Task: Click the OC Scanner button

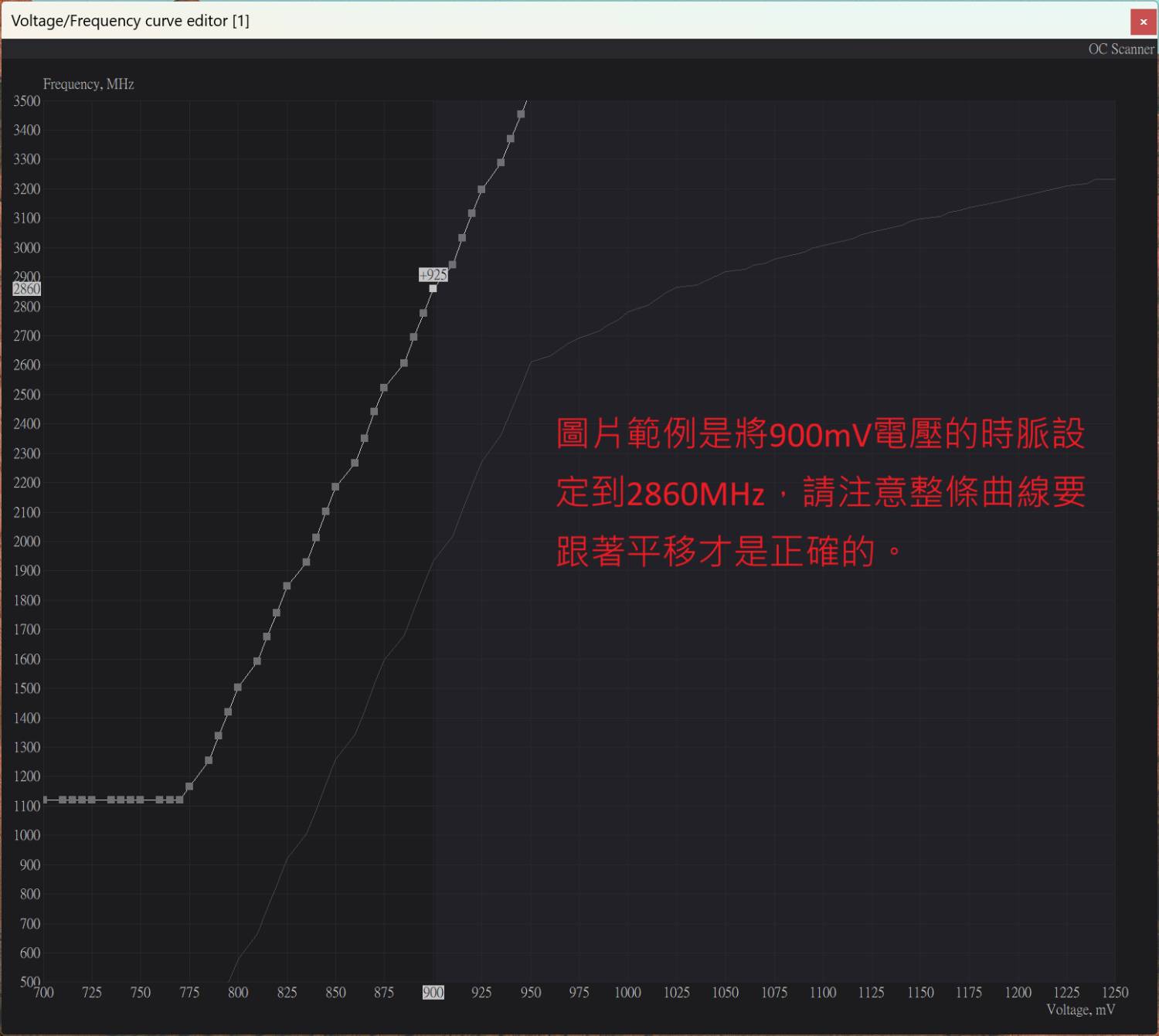Action: pyautogui.click(x=1120, y=49)
